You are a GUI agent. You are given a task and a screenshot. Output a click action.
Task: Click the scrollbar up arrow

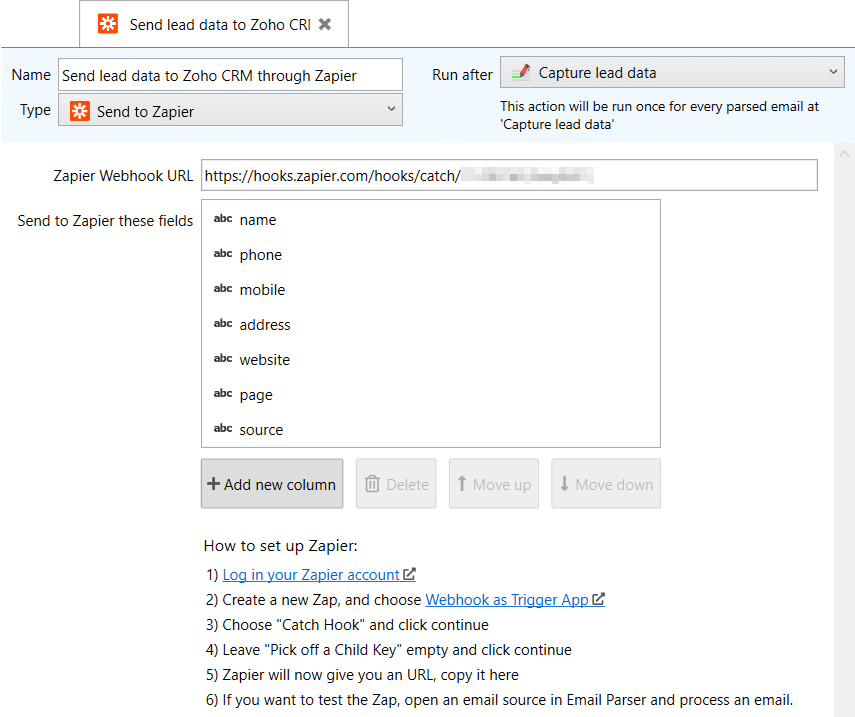pos(844,154)
